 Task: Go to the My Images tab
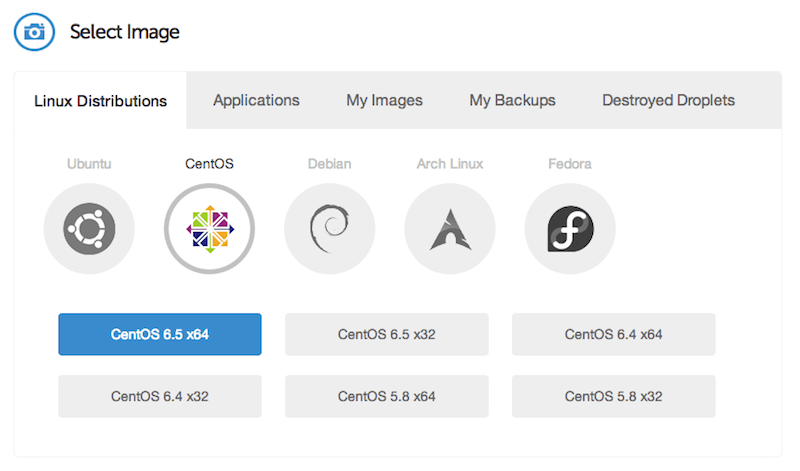384,100
